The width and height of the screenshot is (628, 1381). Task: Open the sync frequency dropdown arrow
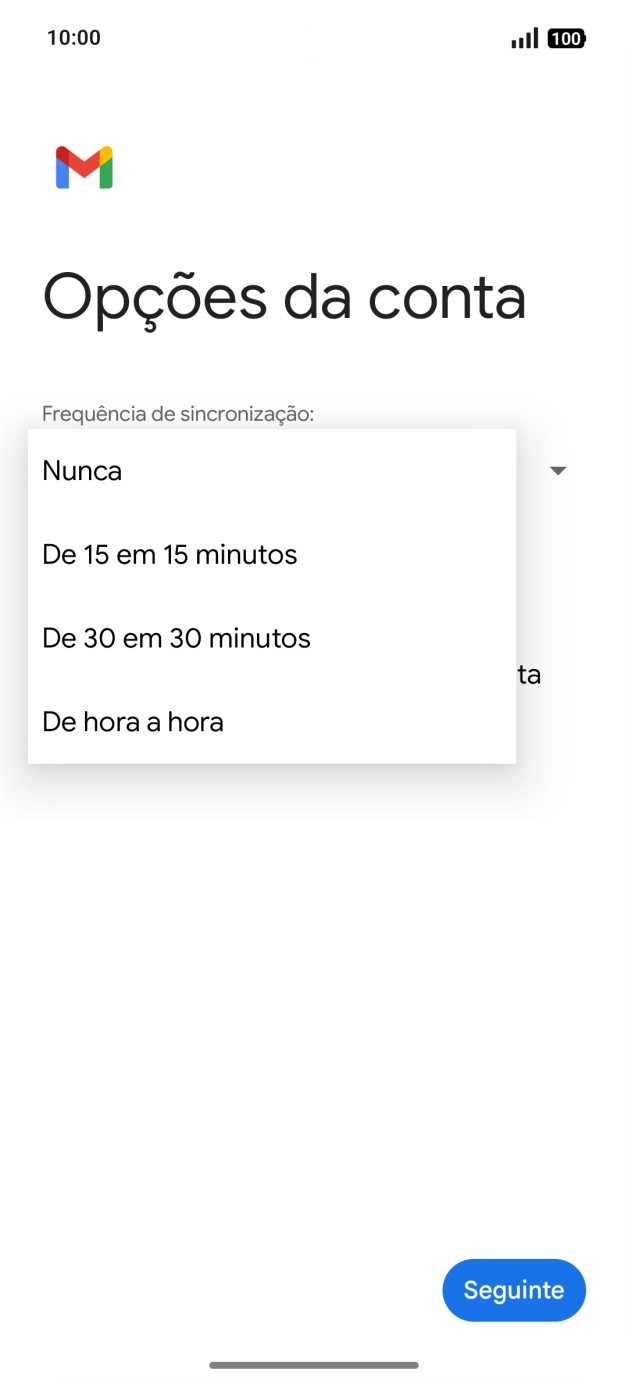point(557,470)
